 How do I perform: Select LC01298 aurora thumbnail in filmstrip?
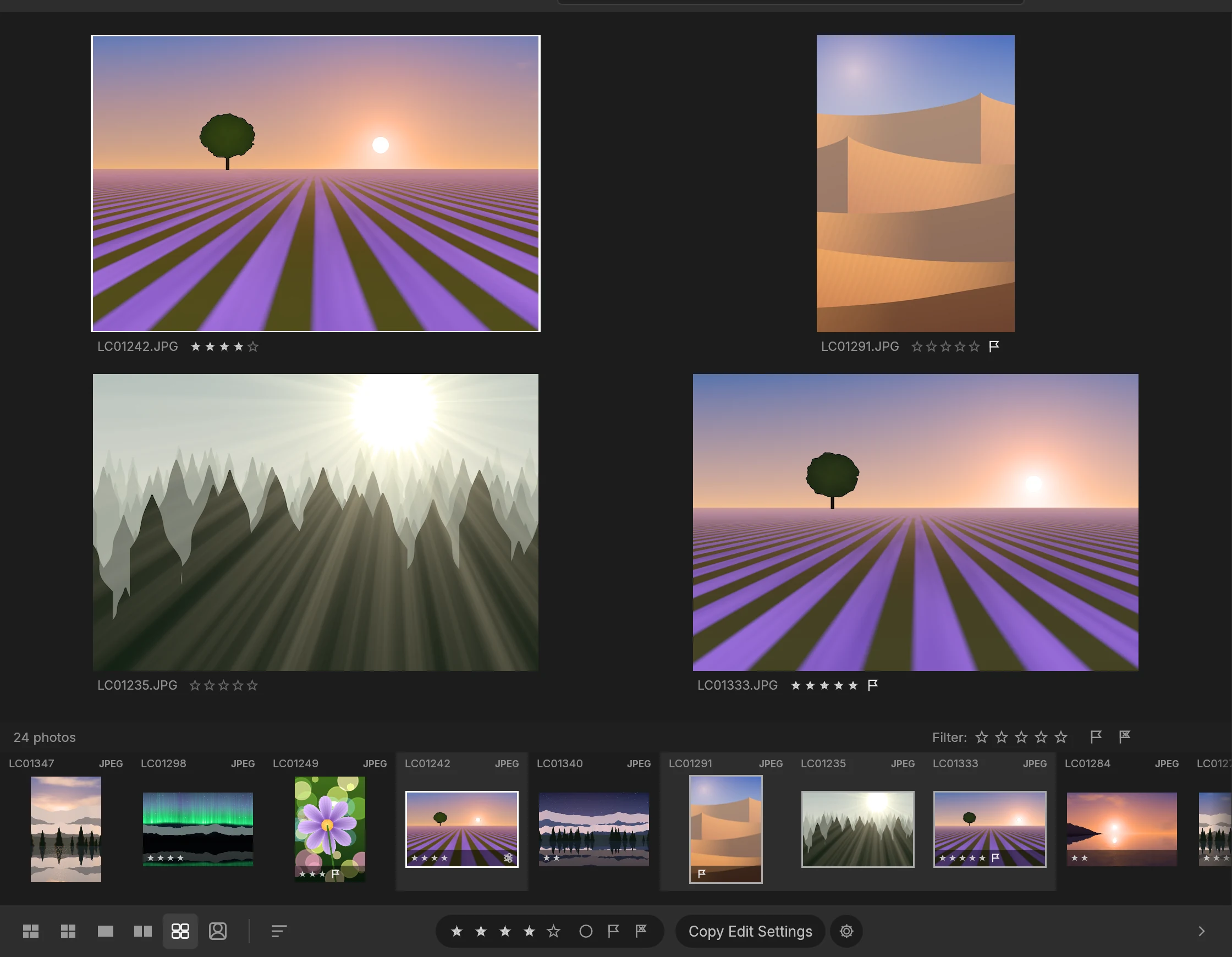coord(198,829)
